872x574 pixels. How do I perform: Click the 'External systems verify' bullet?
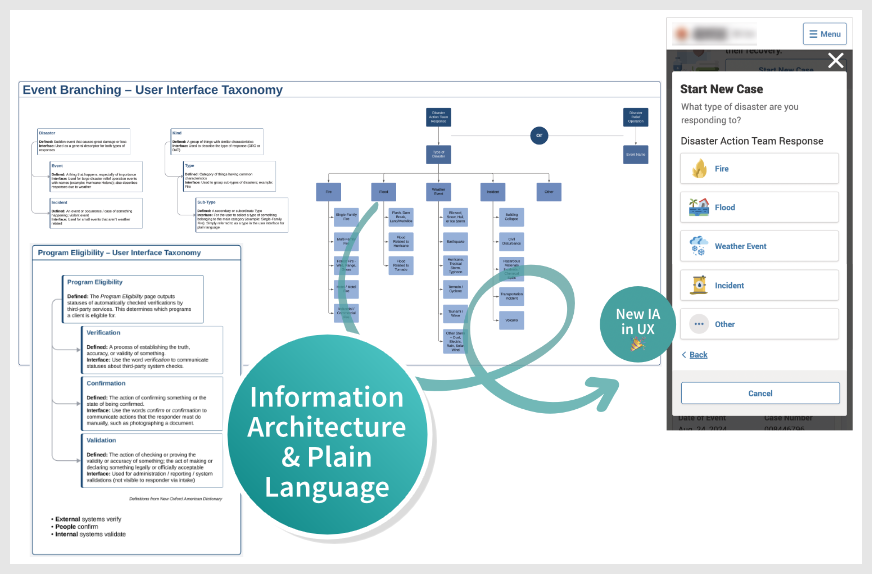coord(86,519)
